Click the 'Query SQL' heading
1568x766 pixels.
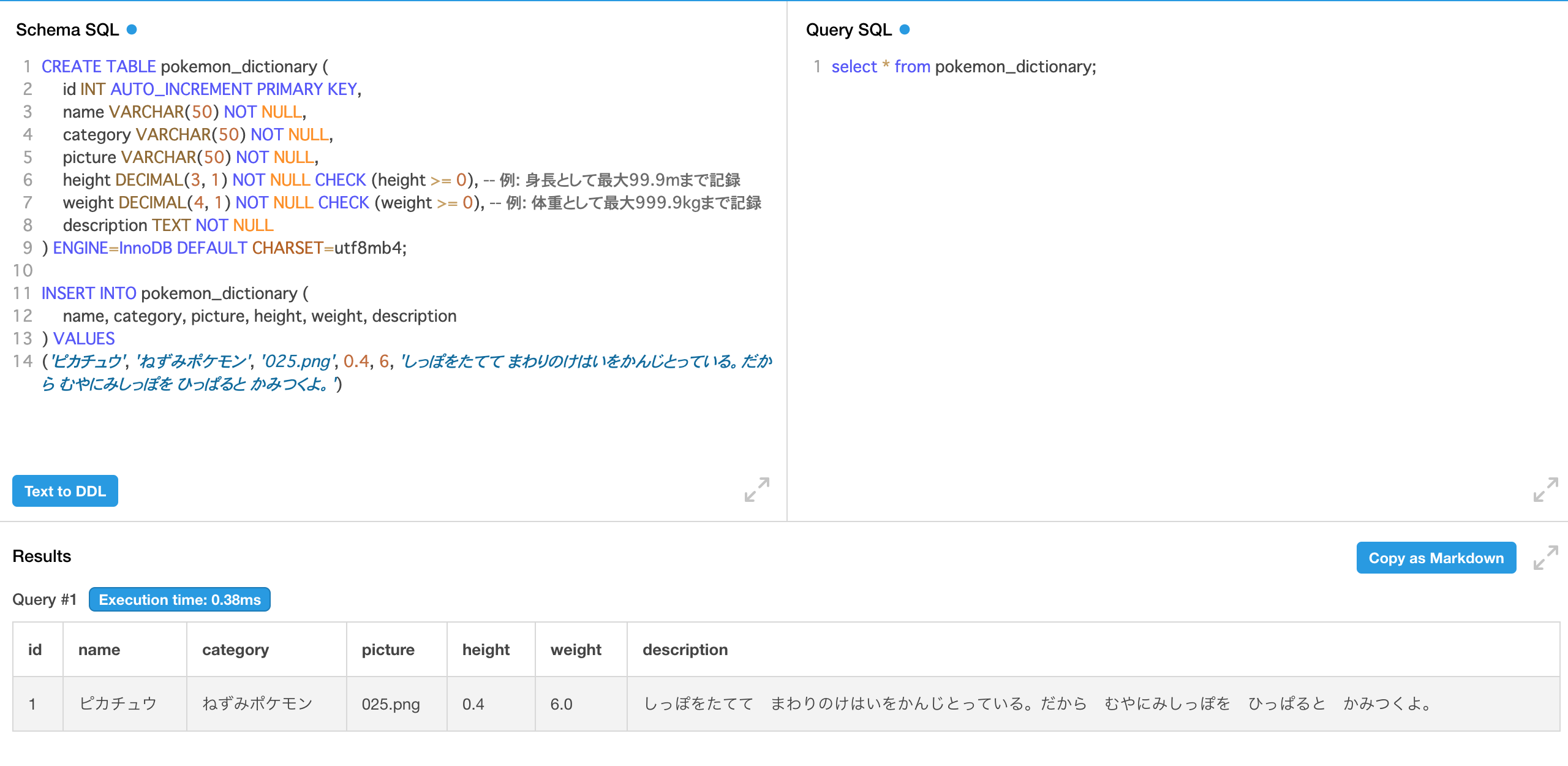(848, 29)
